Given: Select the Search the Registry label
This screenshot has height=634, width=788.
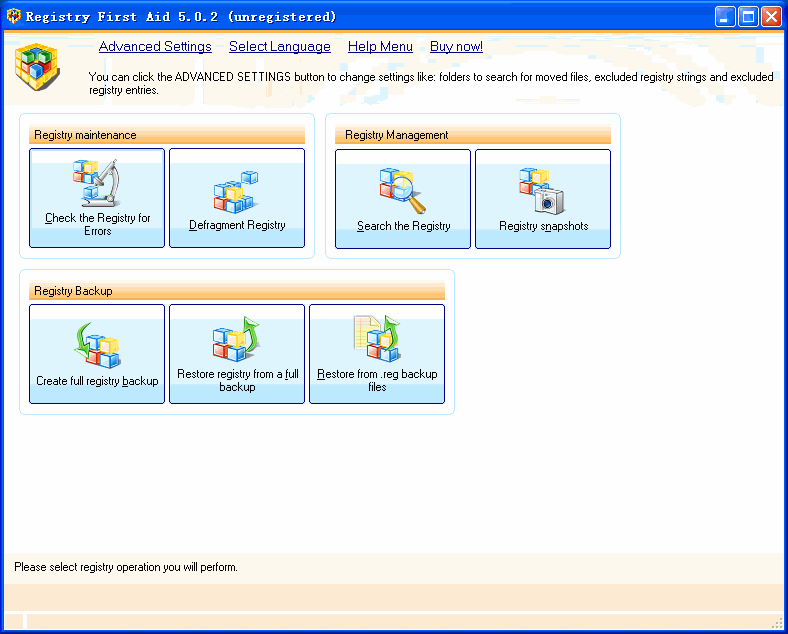Looking at the screenshot, I should point(404,226).
